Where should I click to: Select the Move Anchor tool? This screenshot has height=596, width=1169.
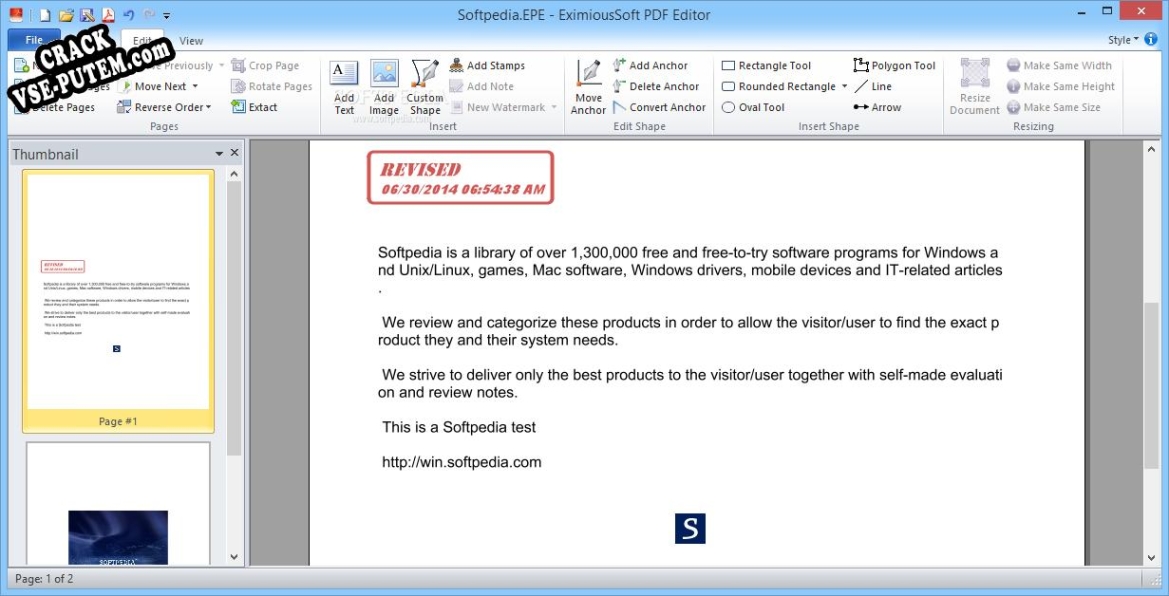pos(588,87)
